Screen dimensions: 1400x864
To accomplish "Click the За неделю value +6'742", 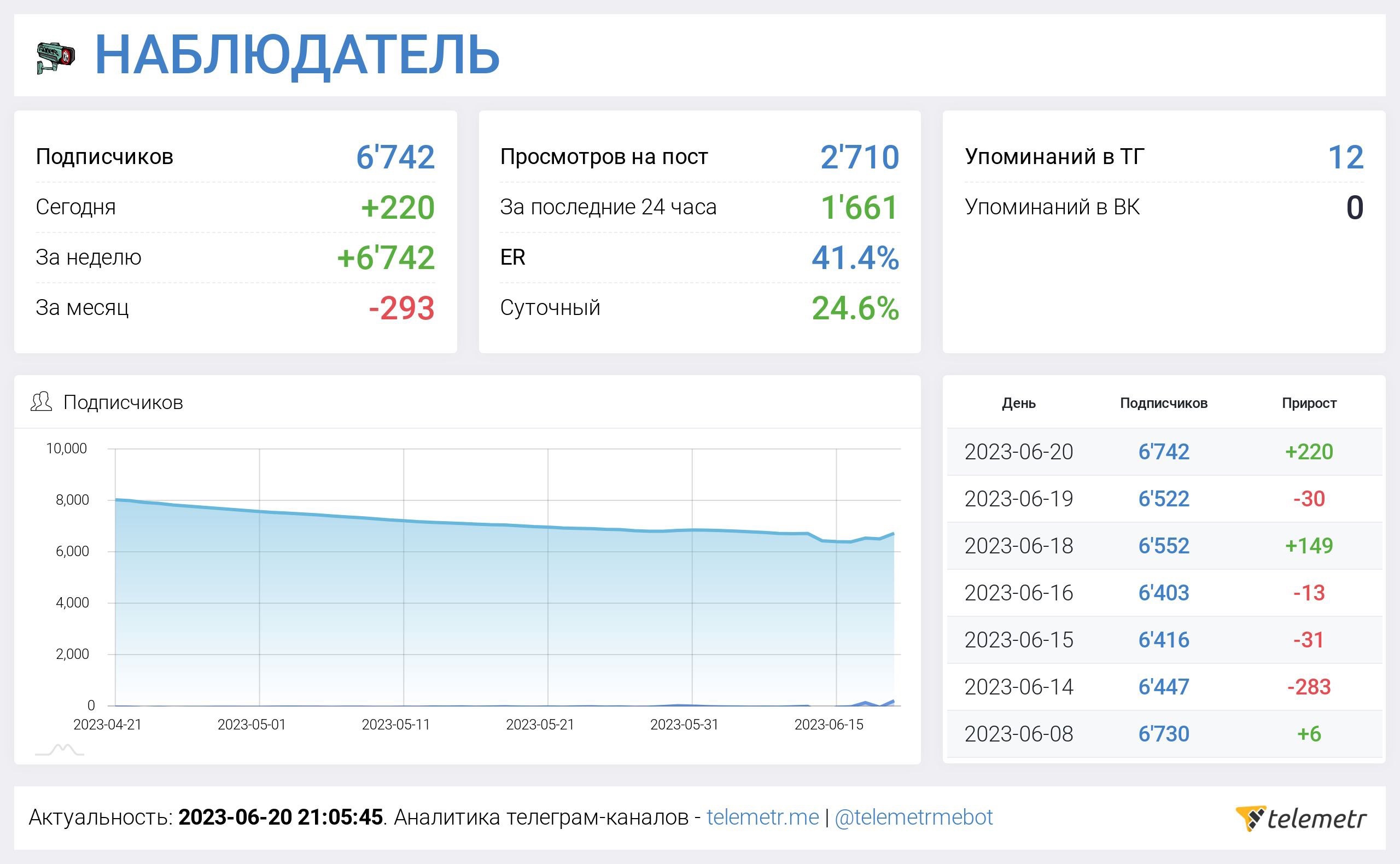I will (x=386, y=258).
